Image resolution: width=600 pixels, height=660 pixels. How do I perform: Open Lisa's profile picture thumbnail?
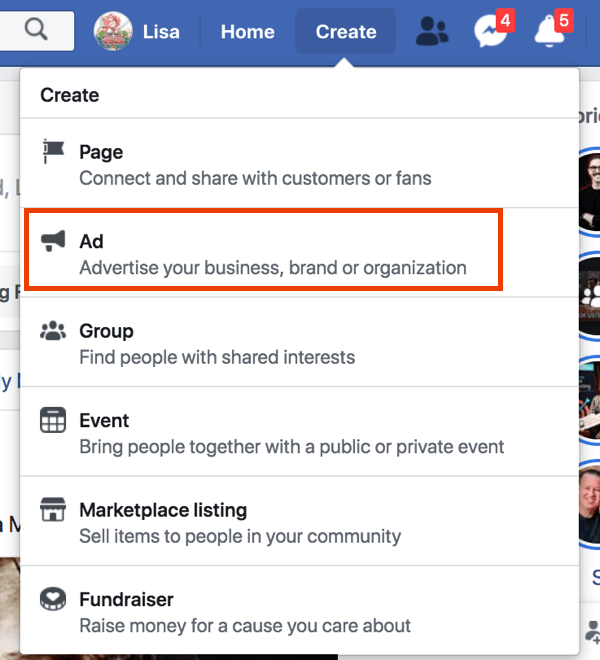coord(113,31)
